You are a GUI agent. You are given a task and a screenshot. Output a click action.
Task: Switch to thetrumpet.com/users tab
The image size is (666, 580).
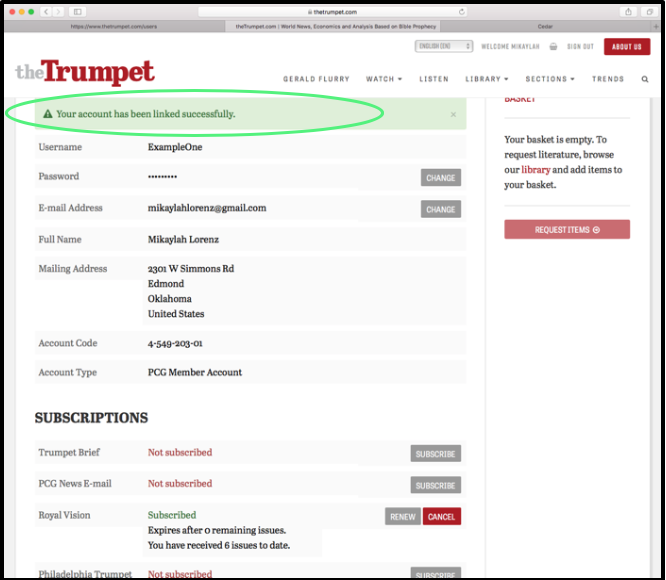click(x=114, y=26)
